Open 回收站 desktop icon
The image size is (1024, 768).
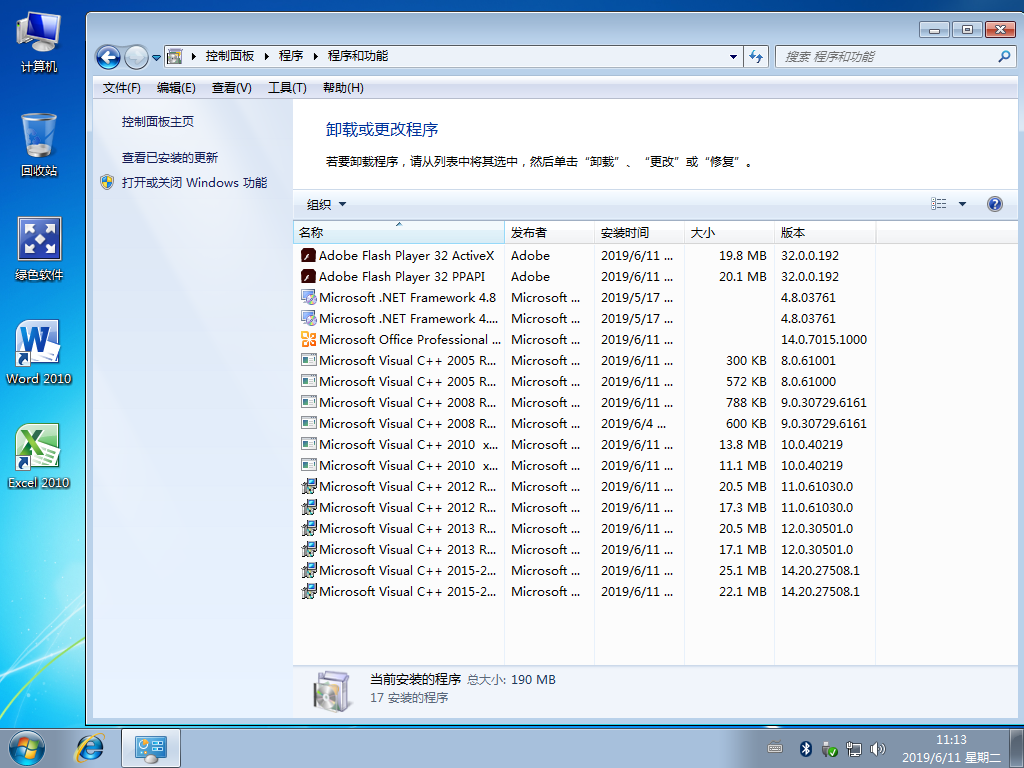(39, 145)
